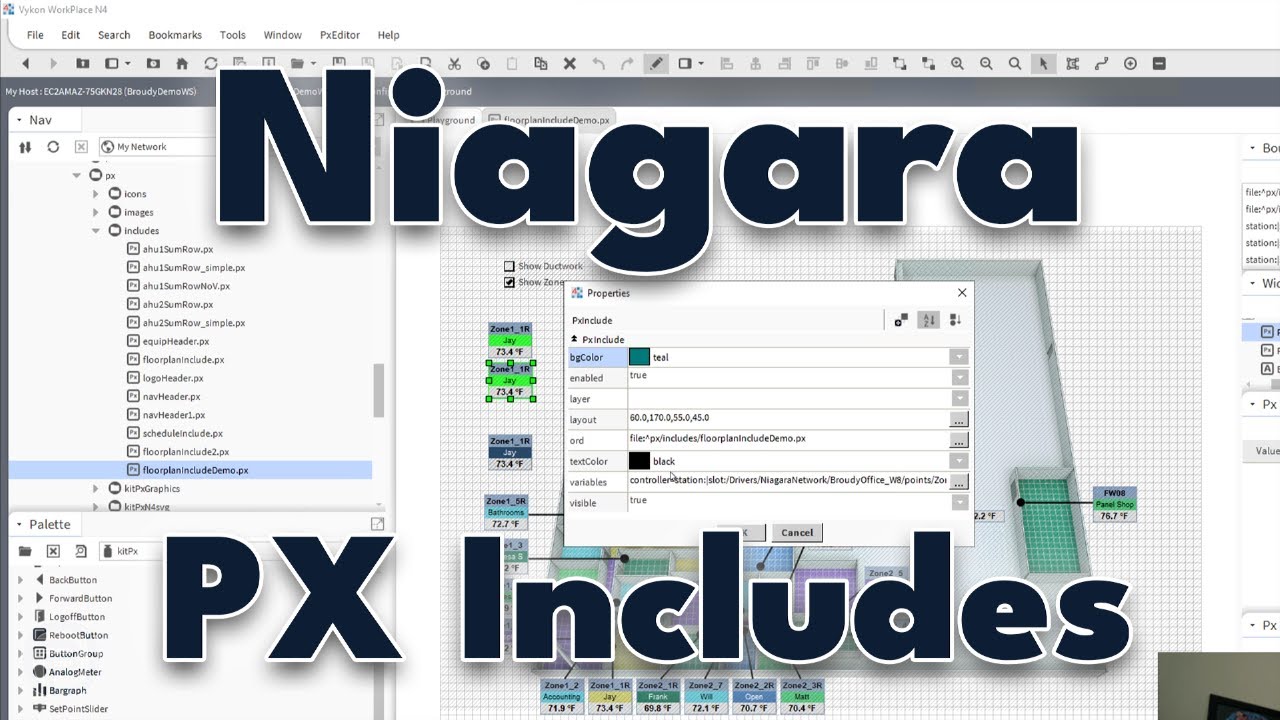The image size is (1280, 720).
Task: Click the Back navigation arrow in toolbar
Action: (26, 63)
